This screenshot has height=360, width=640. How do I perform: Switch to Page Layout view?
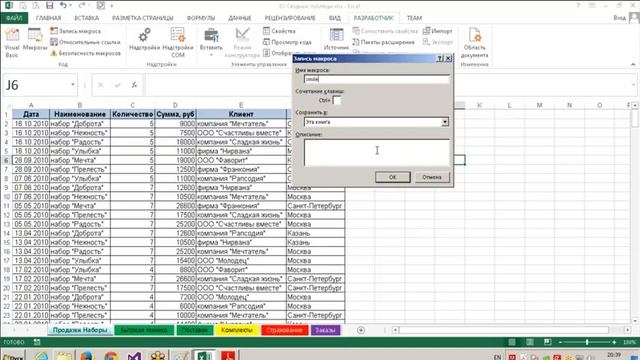coord(529,342)
